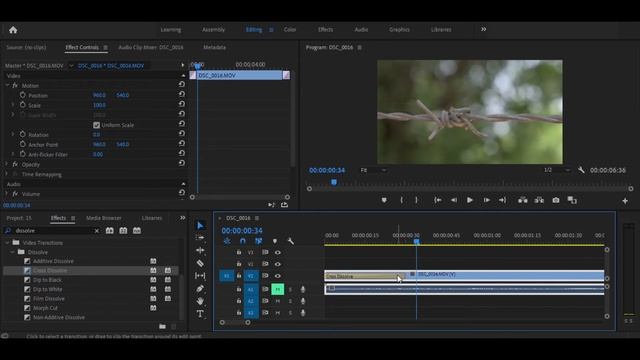
Task: Select the Additive Dissolve transition
Action: [53, 261]
